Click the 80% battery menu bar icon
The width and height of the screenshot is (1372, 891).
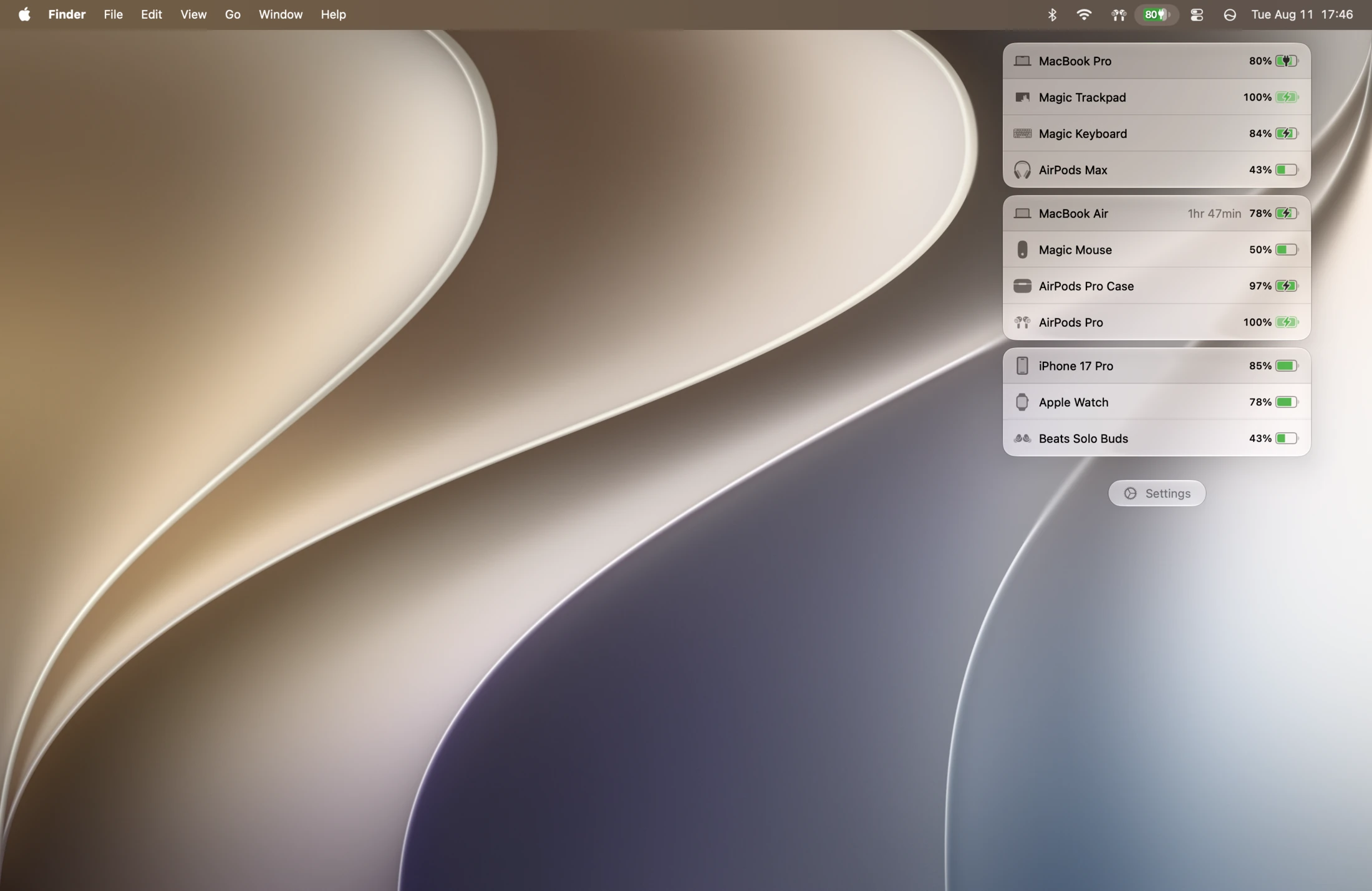1156,14
